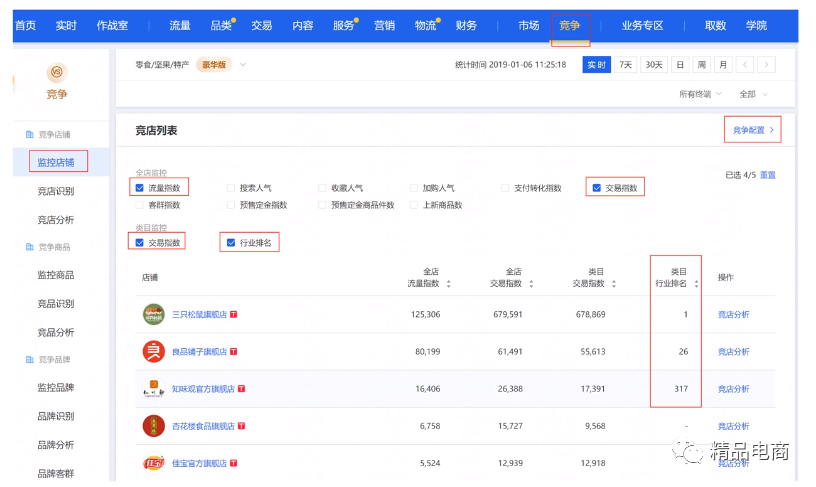Click the 竞争店铺 section icon in sidebar

coord(30,134)
